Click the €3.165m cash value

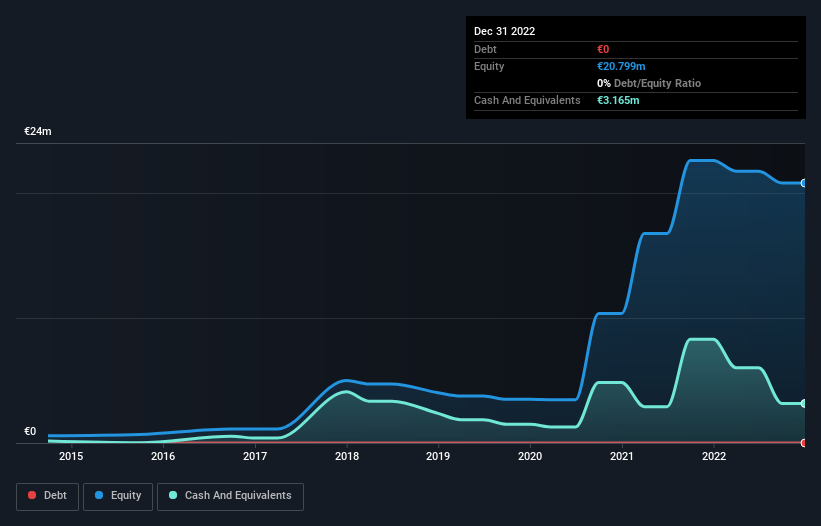[618, 100]
